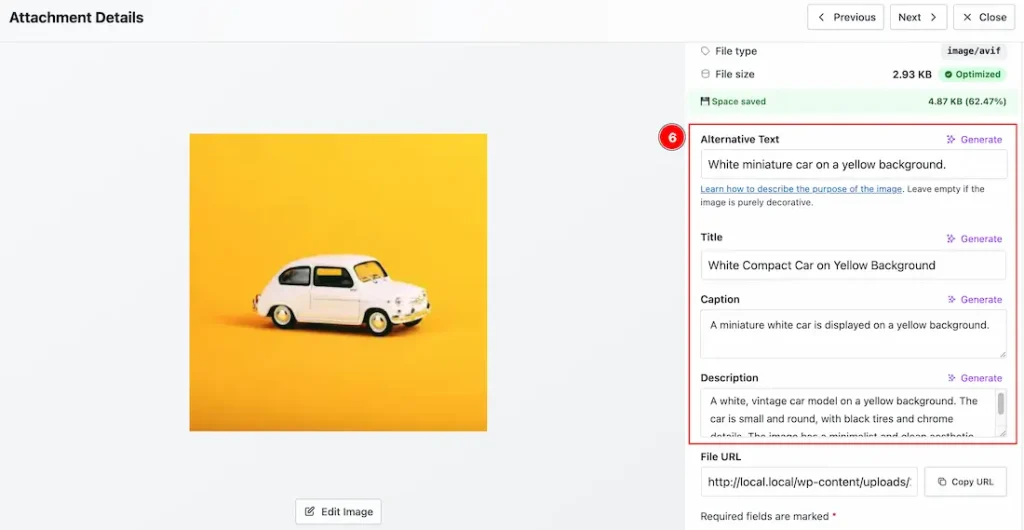The height and width of the screenshot is (530, 1024).
Task: Click the 4.87 KB (62.47%) saved value
Action: pos(967,102)
